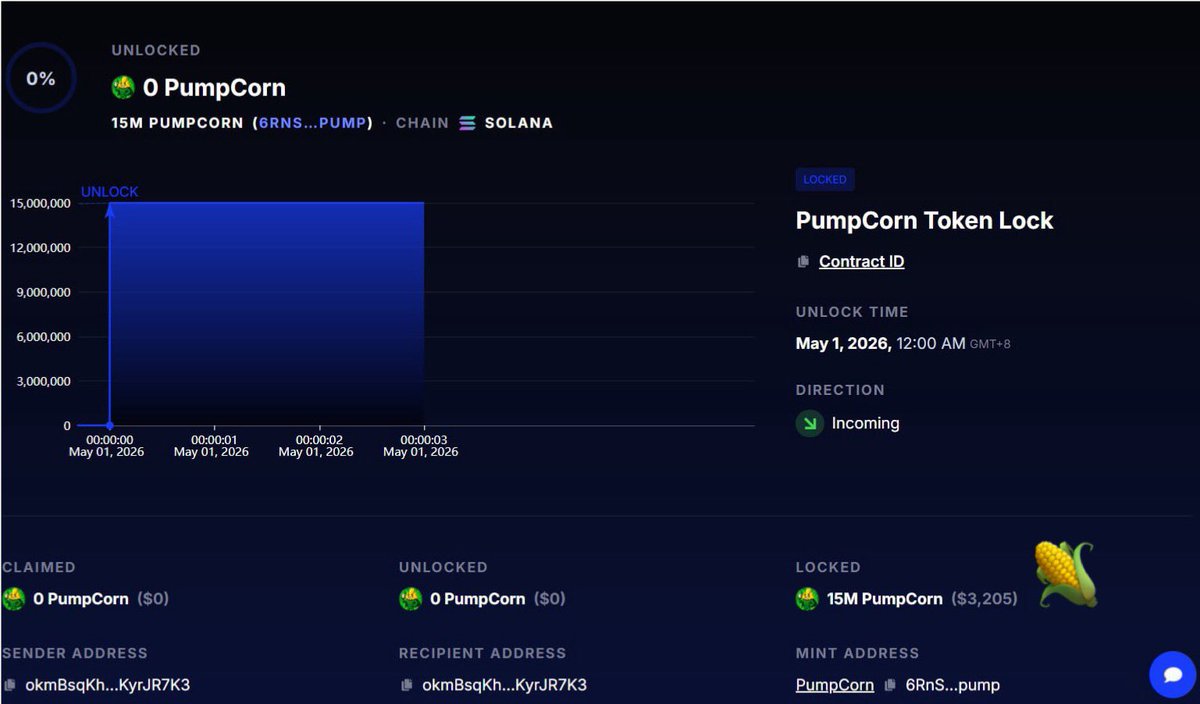Click the unlock point marker on the chart

click(x=109, y=425)
